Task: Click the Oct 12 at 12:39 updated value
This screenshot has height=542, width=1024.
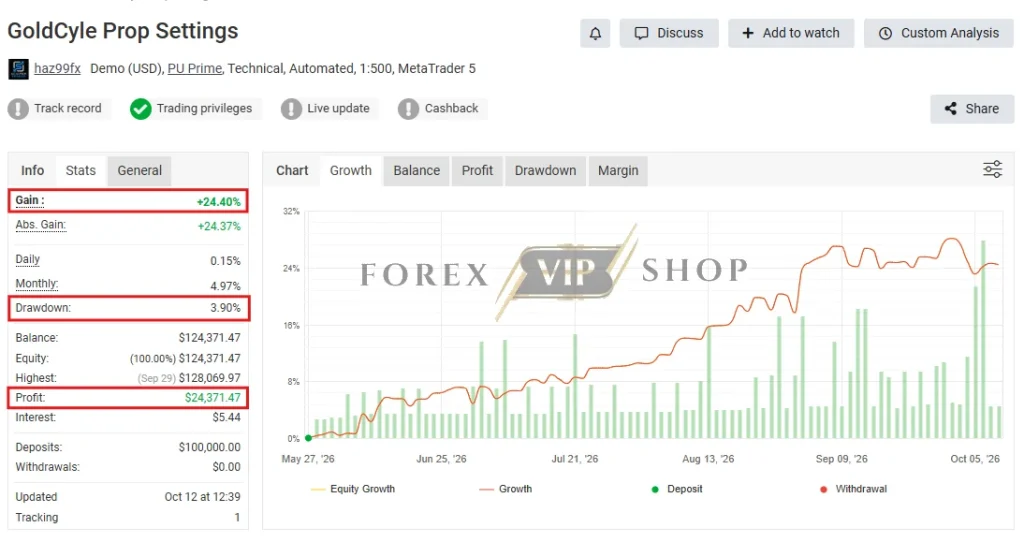Action: (x=202, y=497)
